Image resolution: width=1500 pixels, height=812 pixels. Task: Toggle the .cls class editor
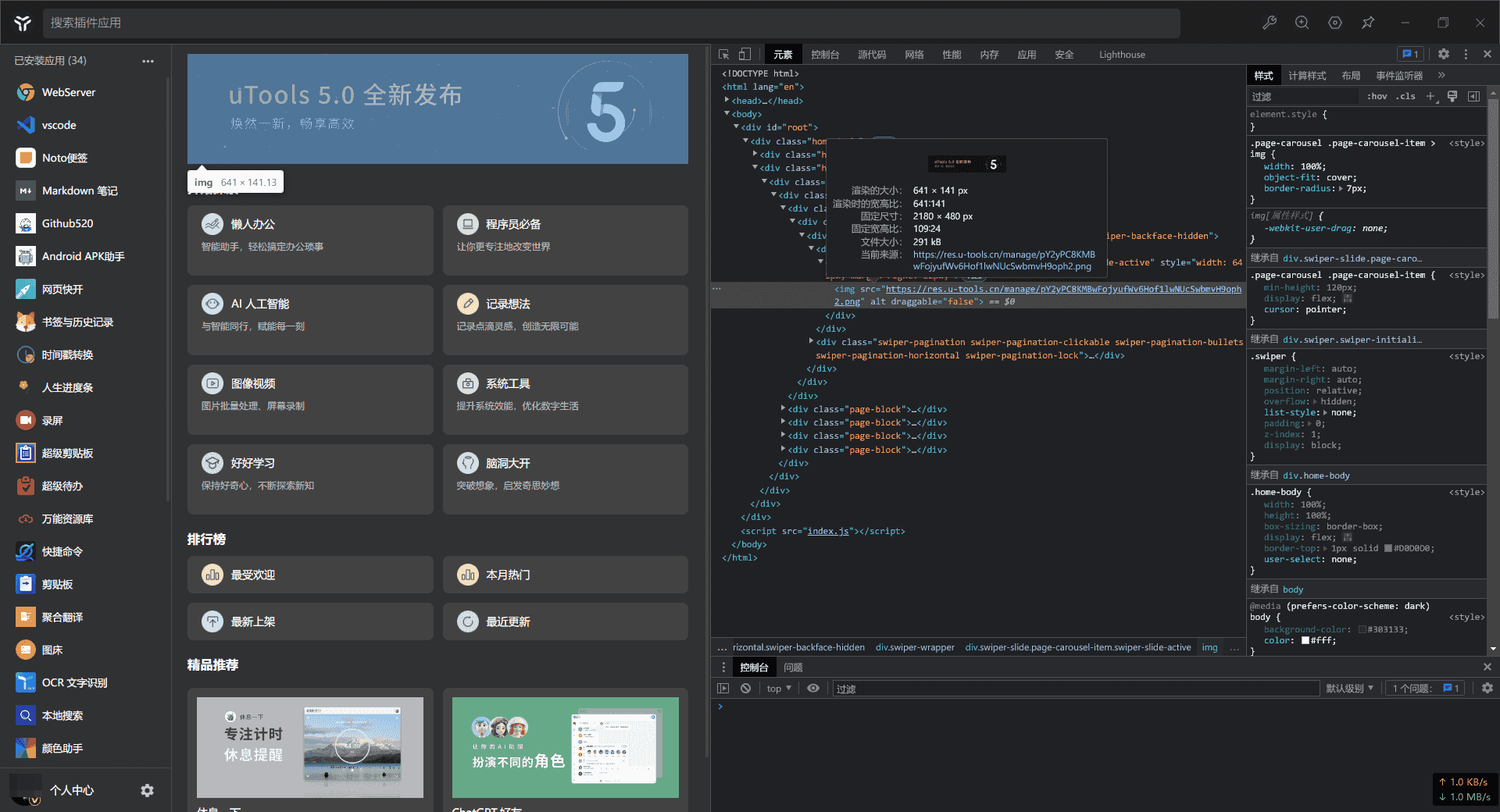tap(1407, 96)
